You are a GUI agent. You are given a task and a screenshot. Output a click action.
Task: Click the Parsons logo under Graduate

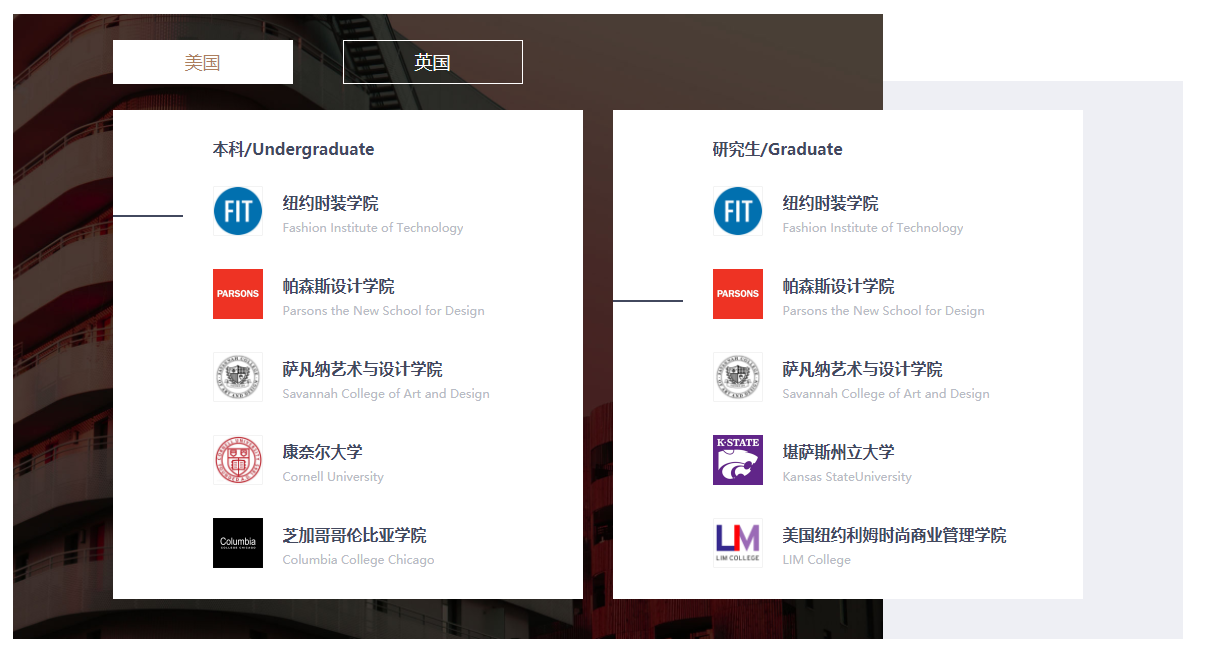tap(738, 294)
